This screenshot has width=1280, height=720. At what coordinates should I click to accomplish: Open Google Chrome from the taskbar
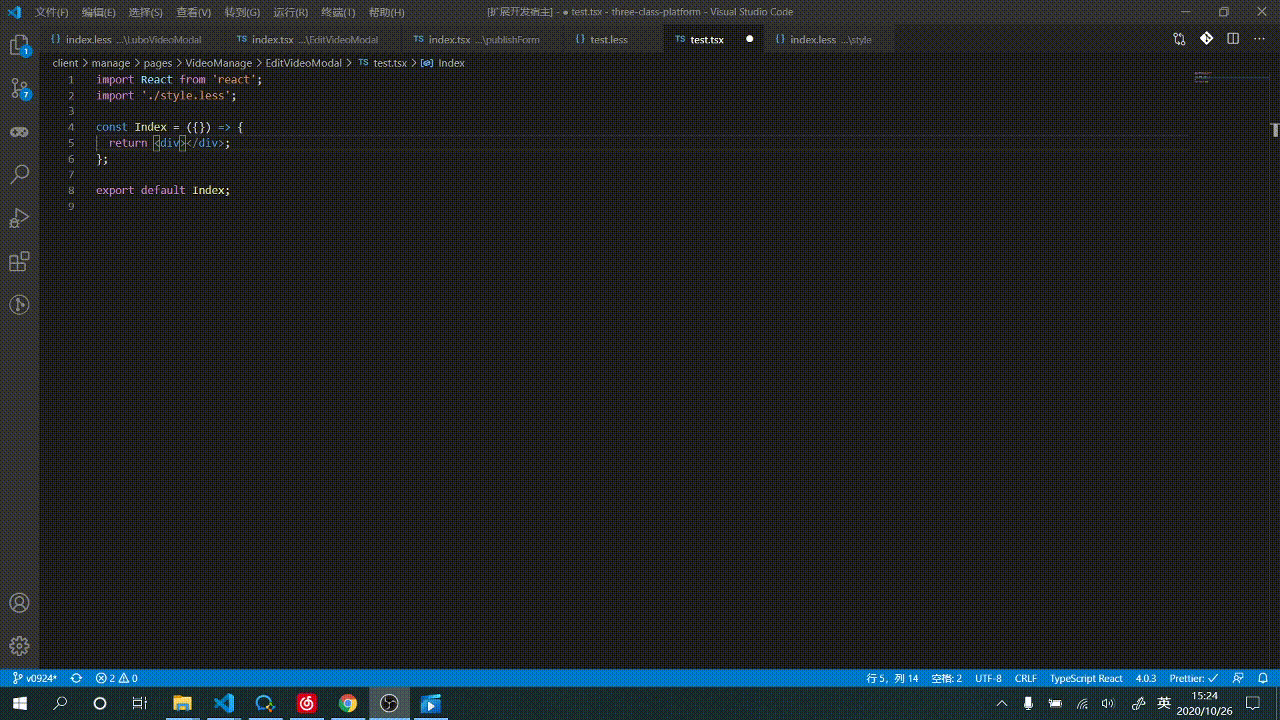pos(347,704)
